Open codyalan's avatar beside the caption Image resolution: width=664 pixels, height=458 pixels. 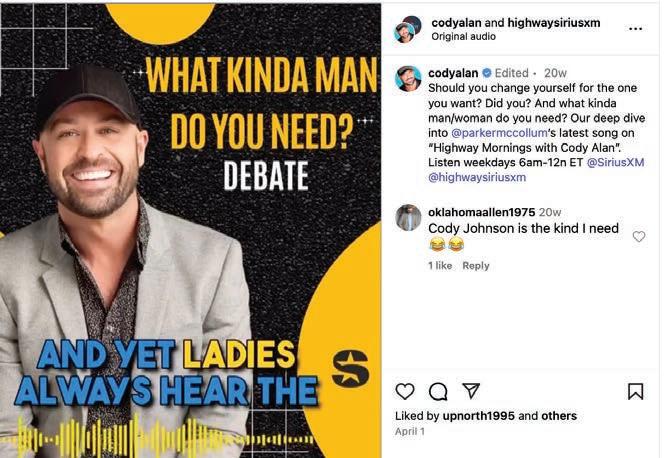tap(408, 79)
